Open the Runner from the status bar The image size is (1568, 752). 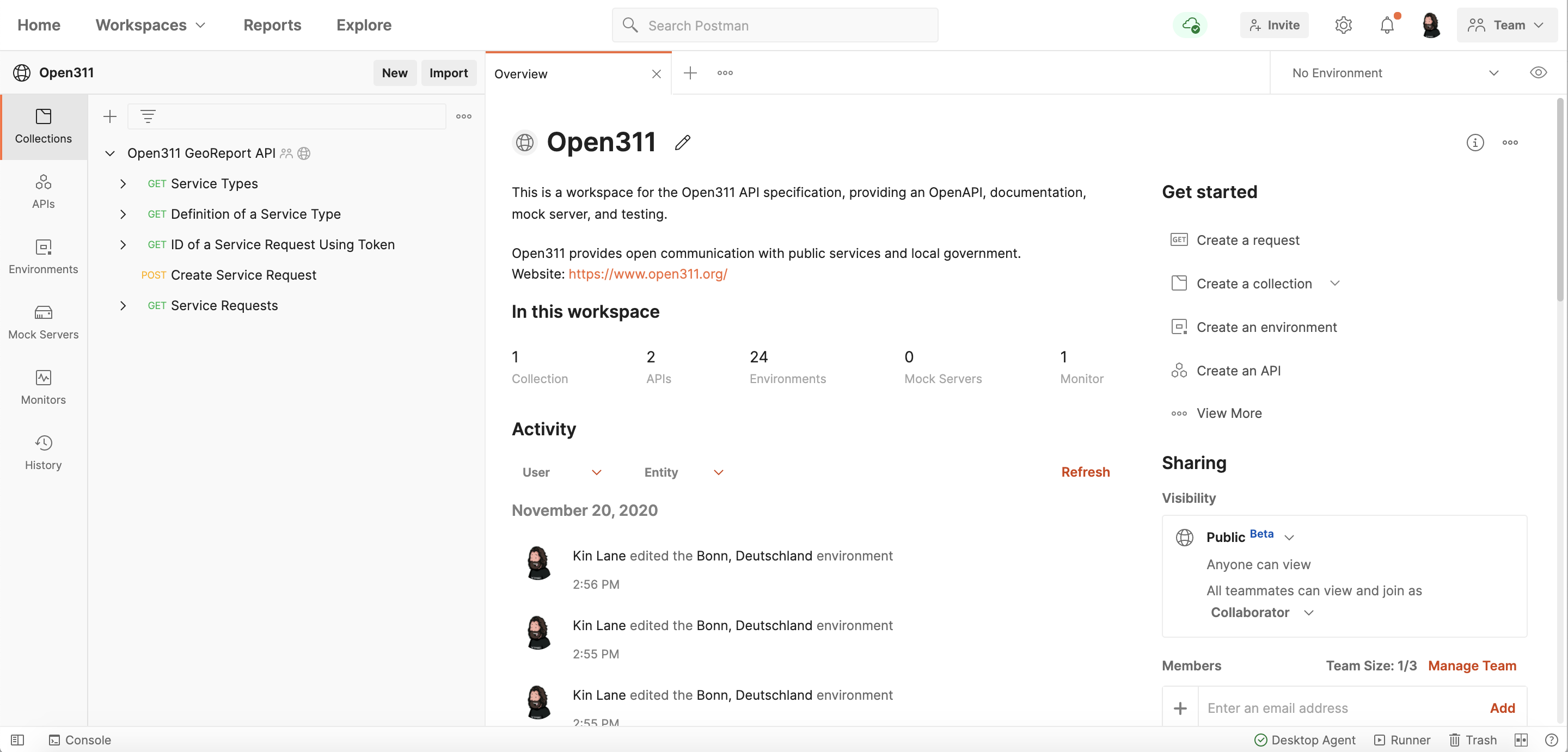[x=1402, y=740]
